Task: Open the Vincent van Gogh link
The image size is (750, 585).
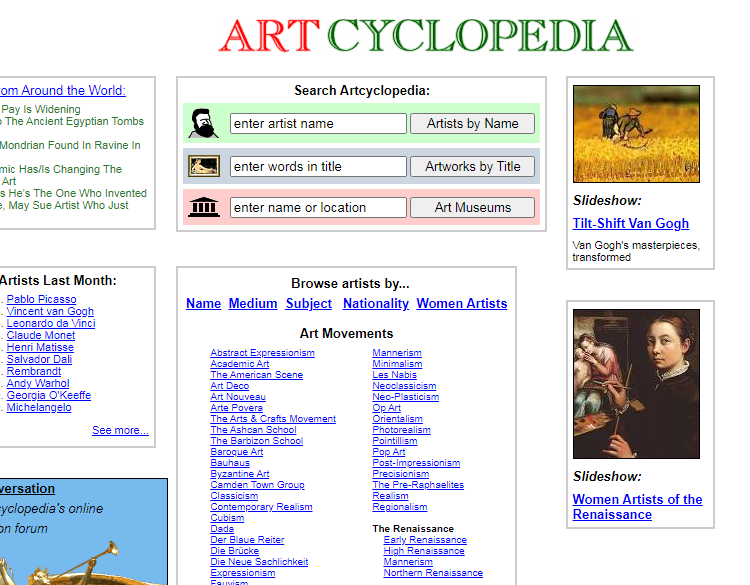Action: (50, 311)
